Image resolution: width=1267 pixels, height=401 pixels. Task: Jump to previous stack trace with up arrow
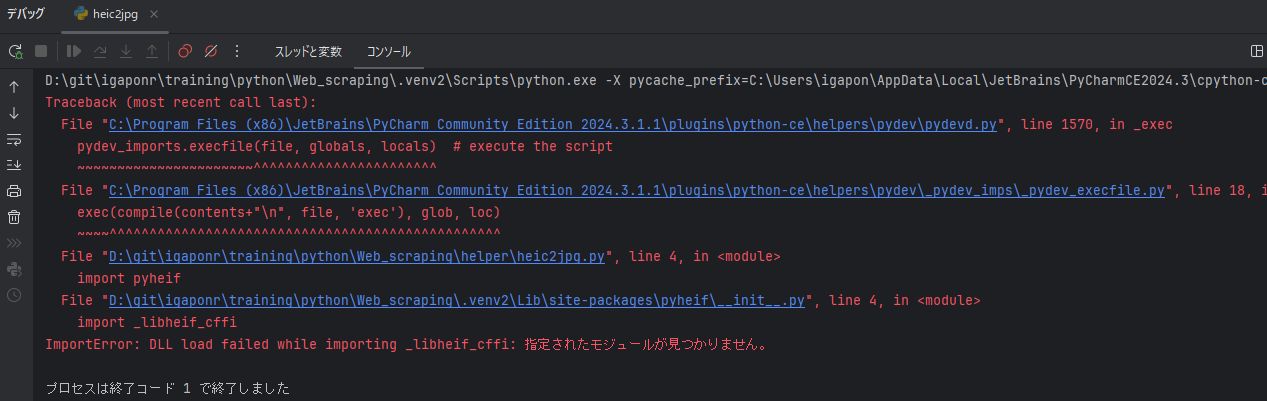[x=14, y=87]
